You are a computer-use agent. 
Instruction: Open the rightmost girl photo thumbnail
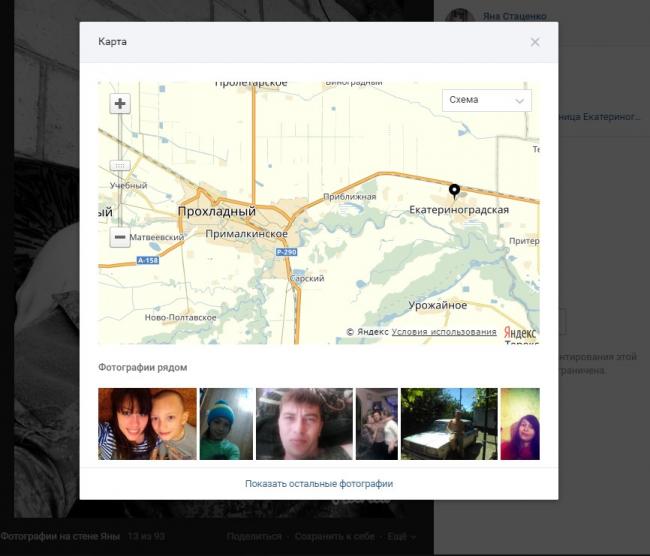[520, 424]
